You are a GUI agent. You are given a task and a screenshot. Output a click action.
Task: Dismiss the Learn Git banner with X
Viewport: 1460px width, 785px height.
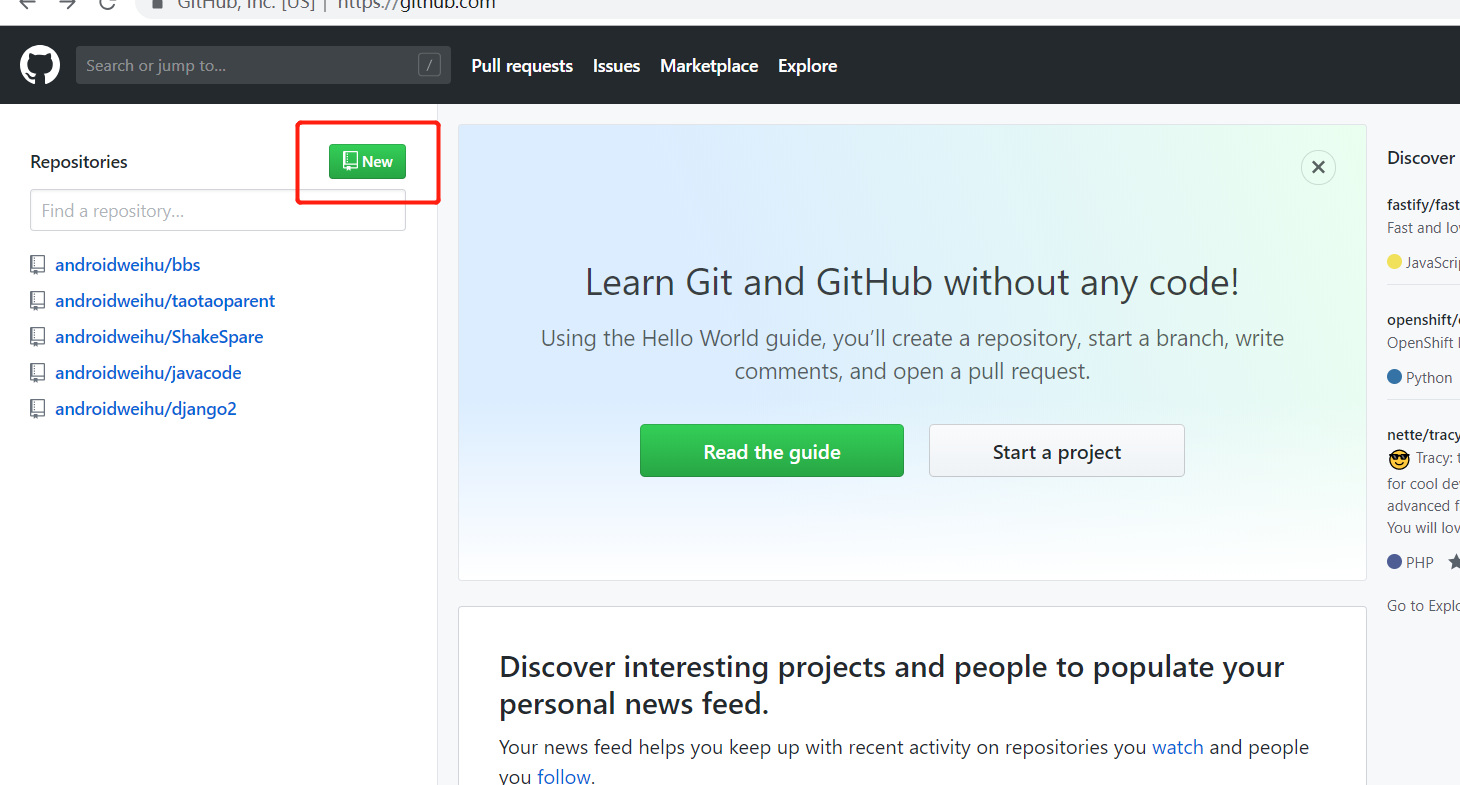(1318, 167)
